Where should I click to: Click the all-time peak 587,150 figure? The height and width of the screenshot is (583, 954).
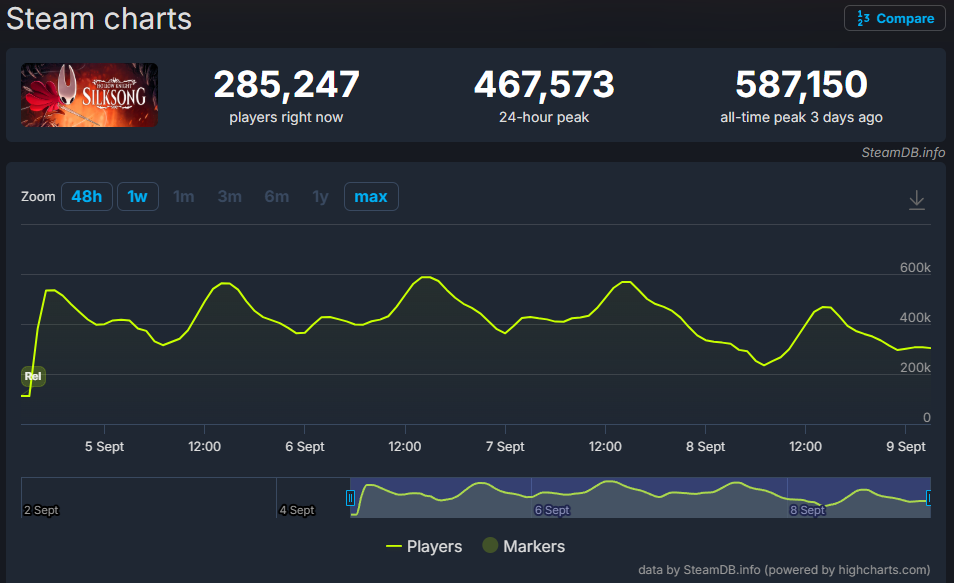(x=800, y=85)
